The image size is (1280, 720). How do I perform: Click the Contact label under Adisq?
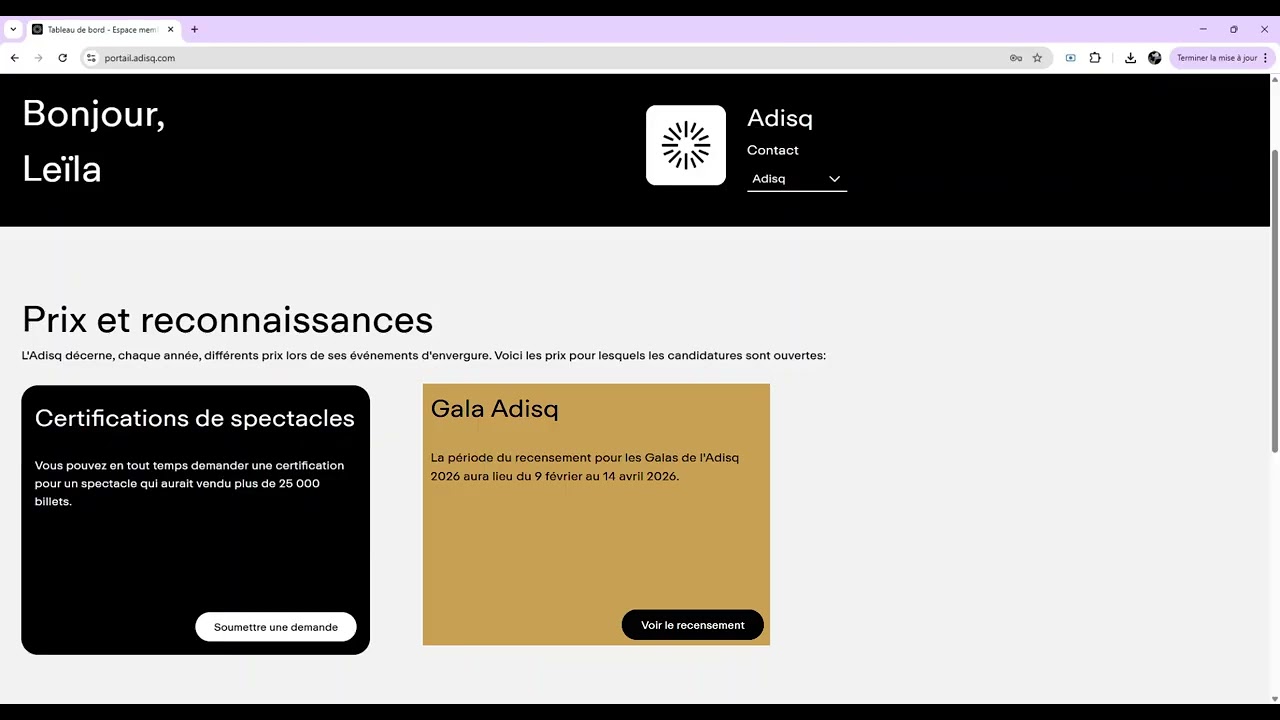(773, 150)
